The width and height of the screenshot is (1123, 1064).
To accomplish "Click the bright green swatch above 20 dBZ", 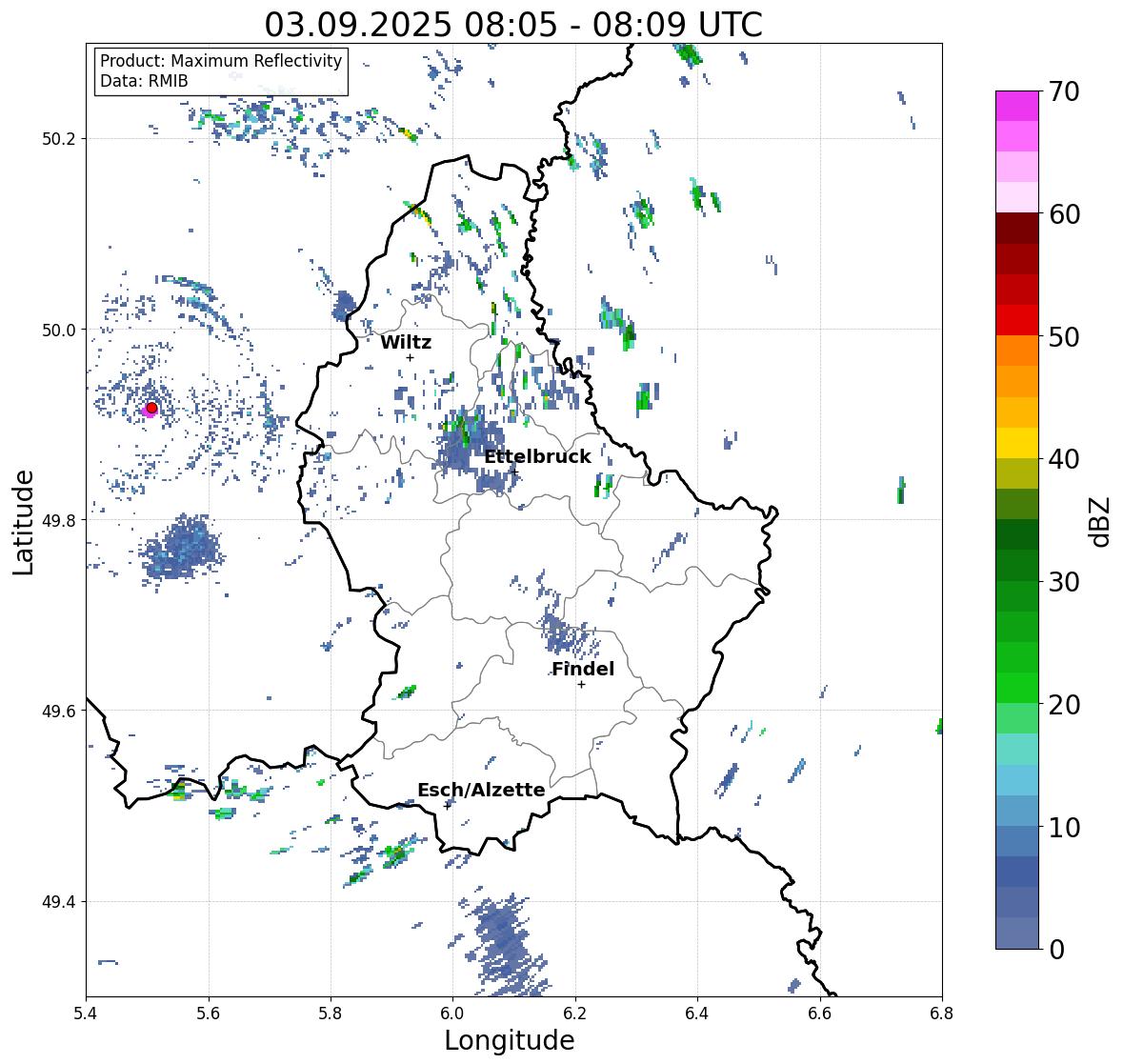I will click(1017, 688).
